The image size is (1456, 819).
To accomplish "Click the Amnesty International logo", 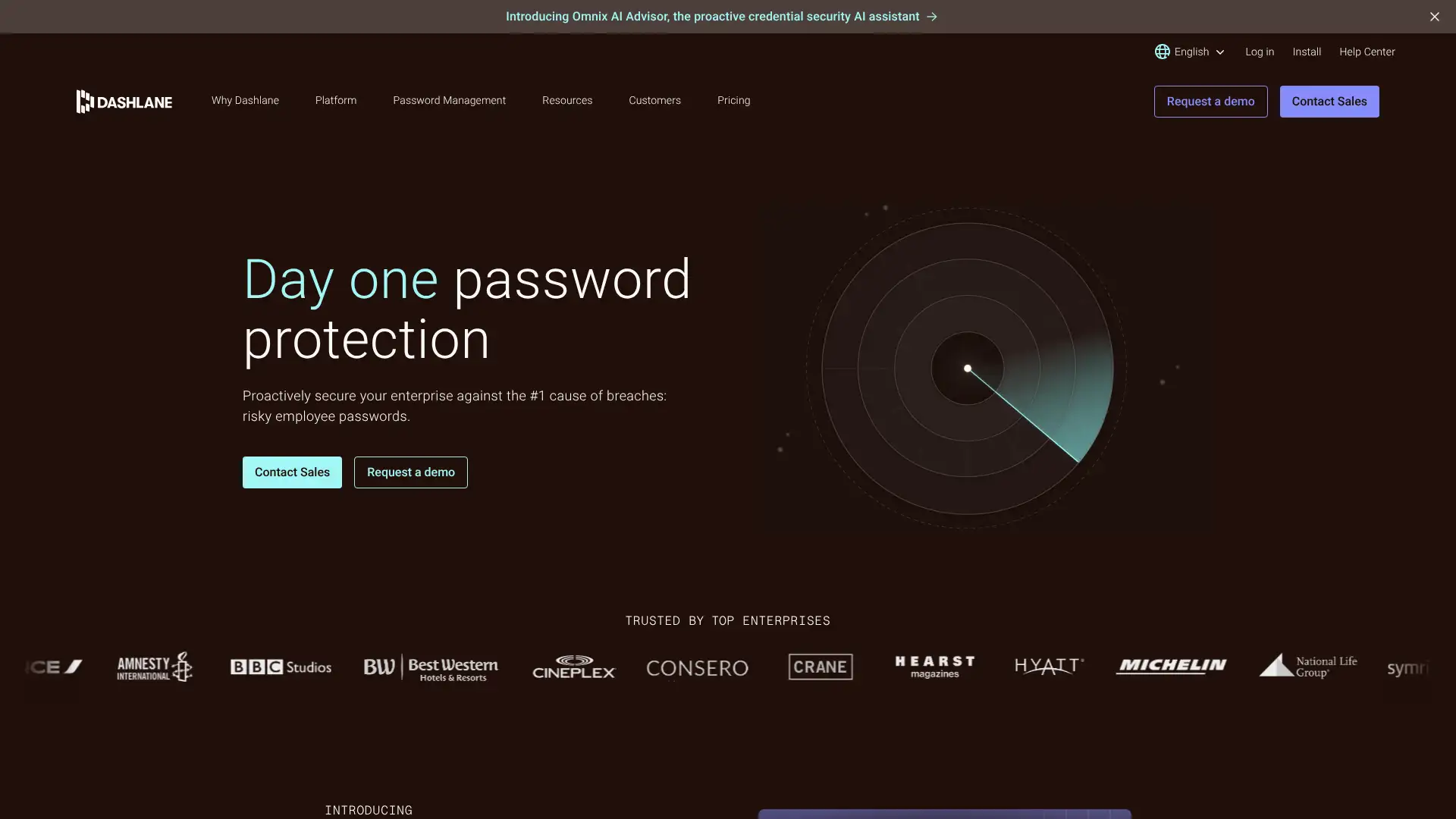I will (155, 667).
